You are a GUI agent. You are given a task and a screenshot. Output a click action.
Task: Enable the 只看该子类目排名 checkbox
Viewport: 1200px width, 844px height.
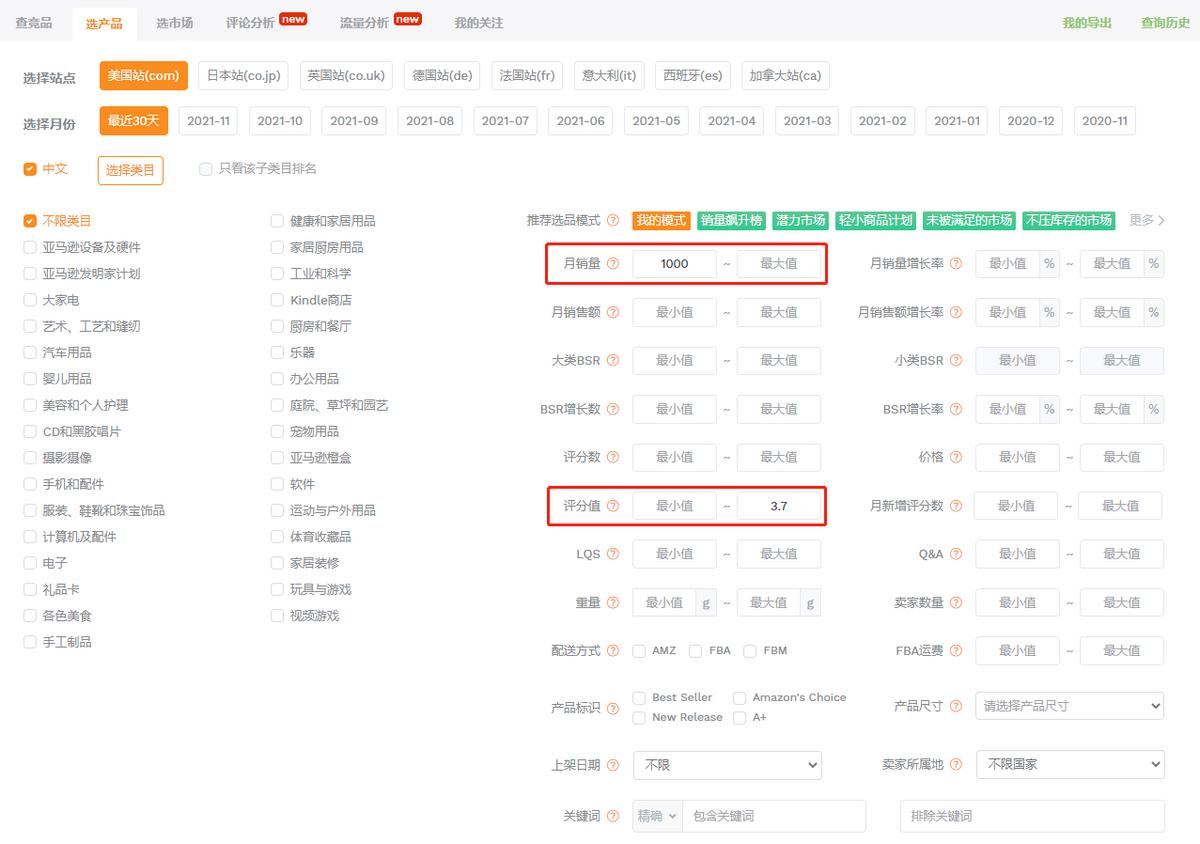coord(205,169)
